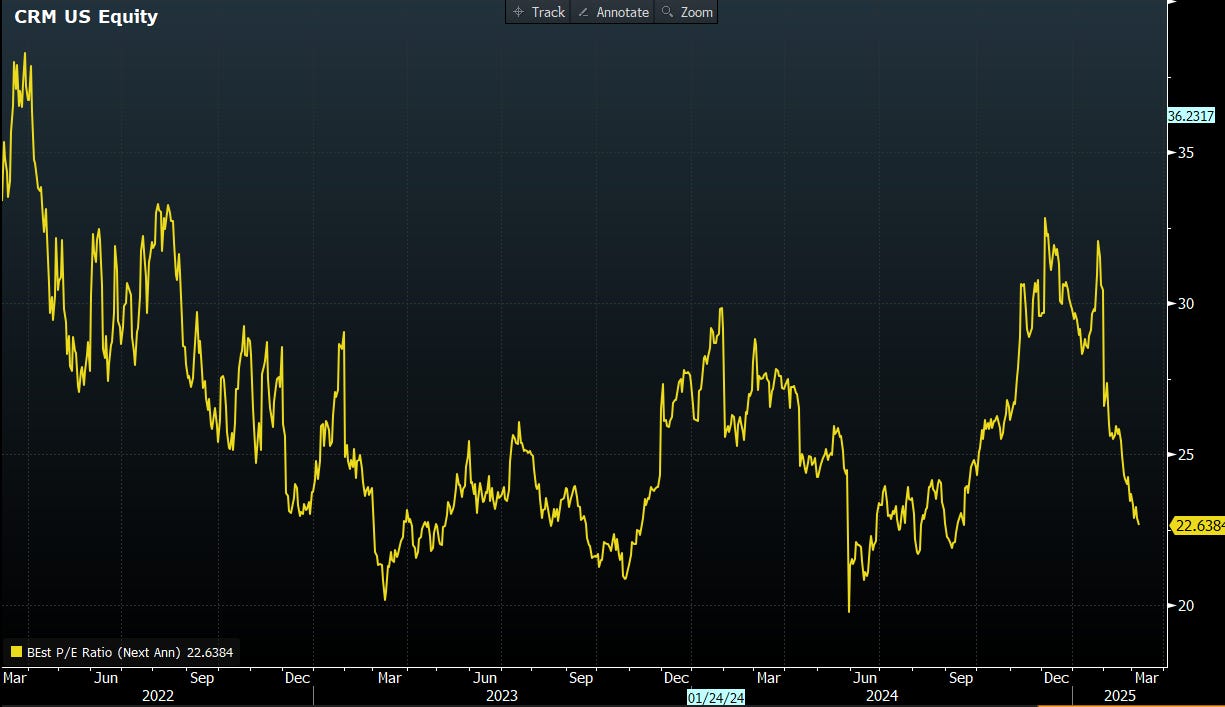Image resolution: width=1225 pixels, height=707 pixels.
Task: Activate the Track crosshair tool
Action: pyautogui.click(x=538, y=12)
